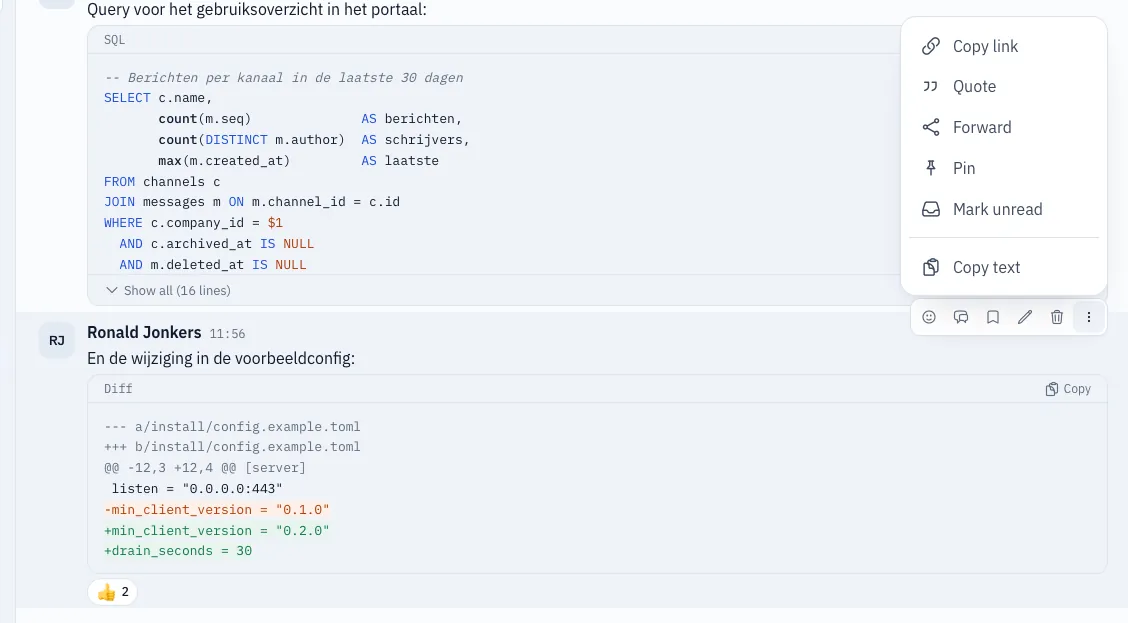This screenshot has height=623, width=1128.
Task: Add an emoji reaction to the message
Action: 929,317
